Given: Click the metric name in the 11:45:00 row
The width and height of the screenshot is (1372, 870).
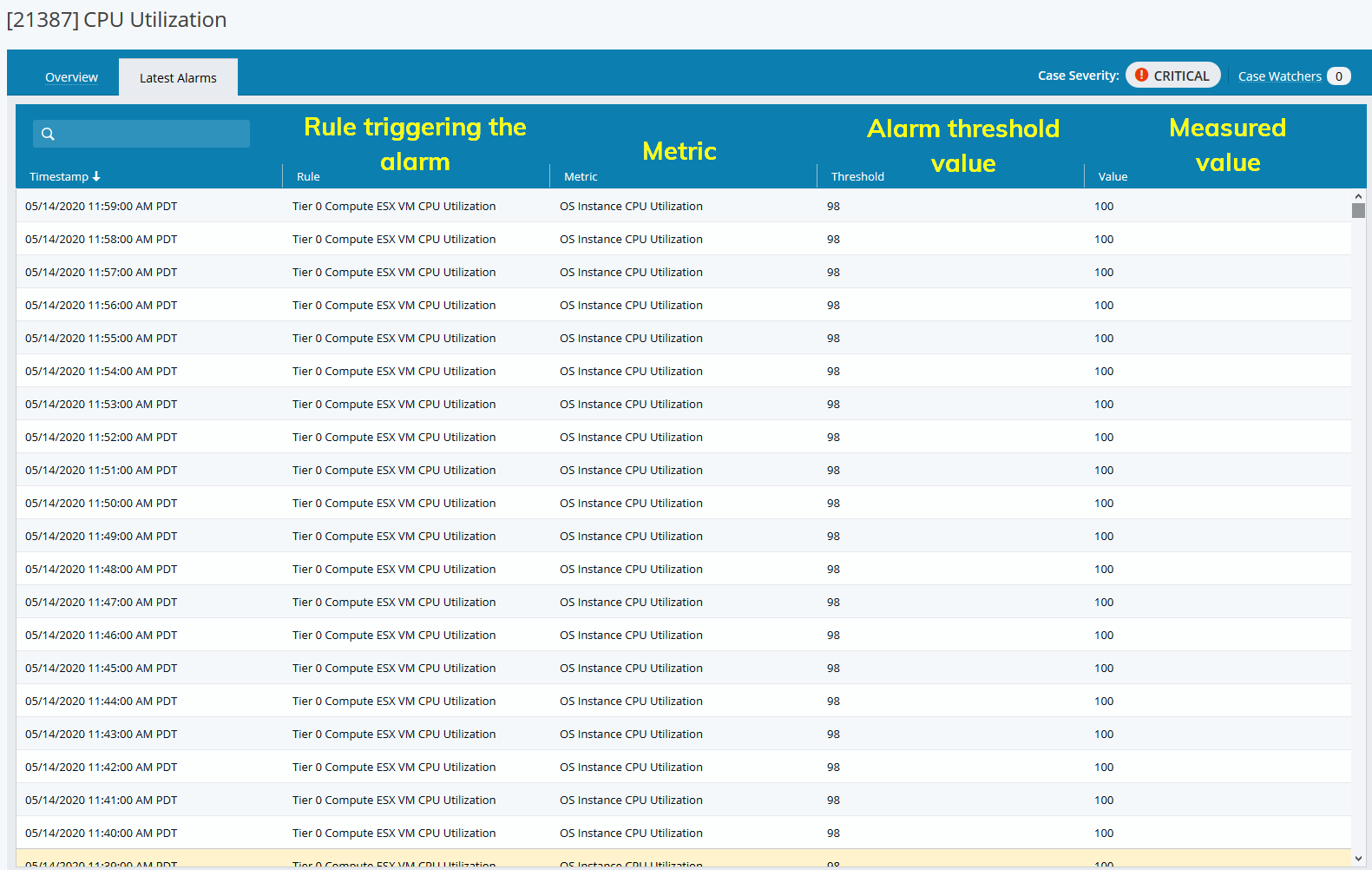Looking at the screenshot, I should point(631,669).
